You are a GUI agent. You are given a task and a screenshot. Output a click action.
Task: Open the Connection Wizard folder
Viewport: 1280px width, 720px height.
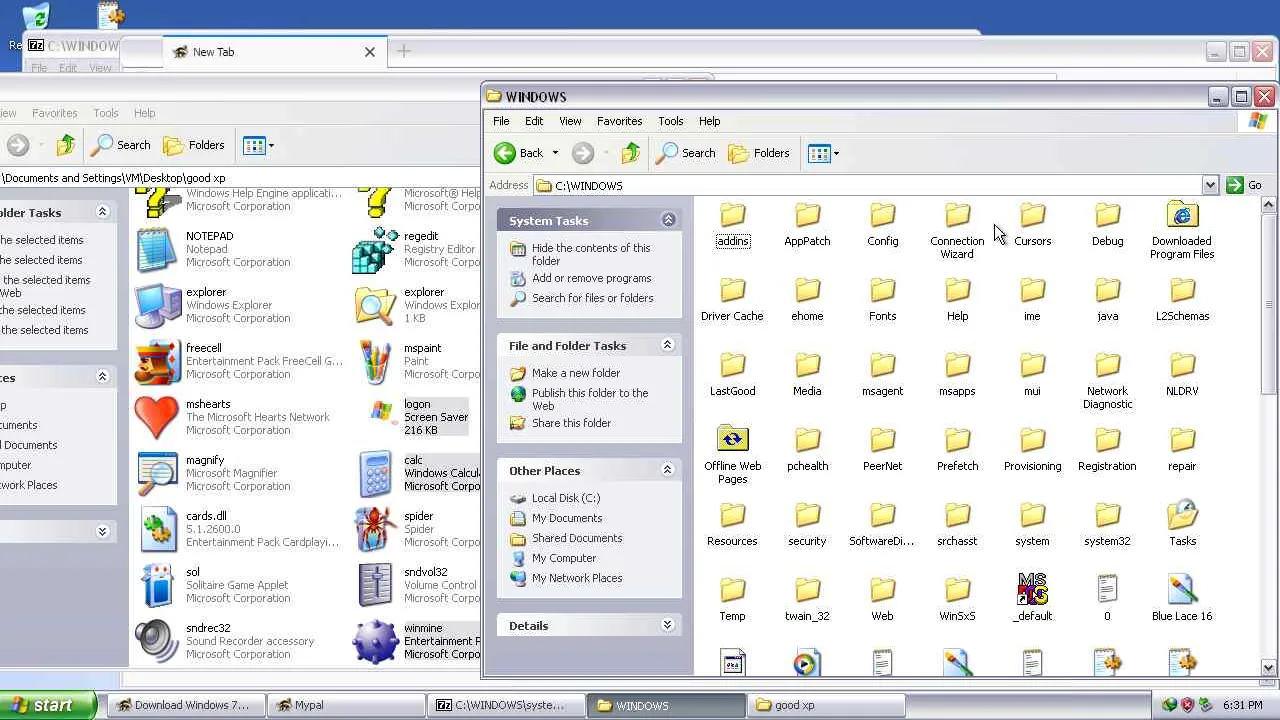click(957, 231)
